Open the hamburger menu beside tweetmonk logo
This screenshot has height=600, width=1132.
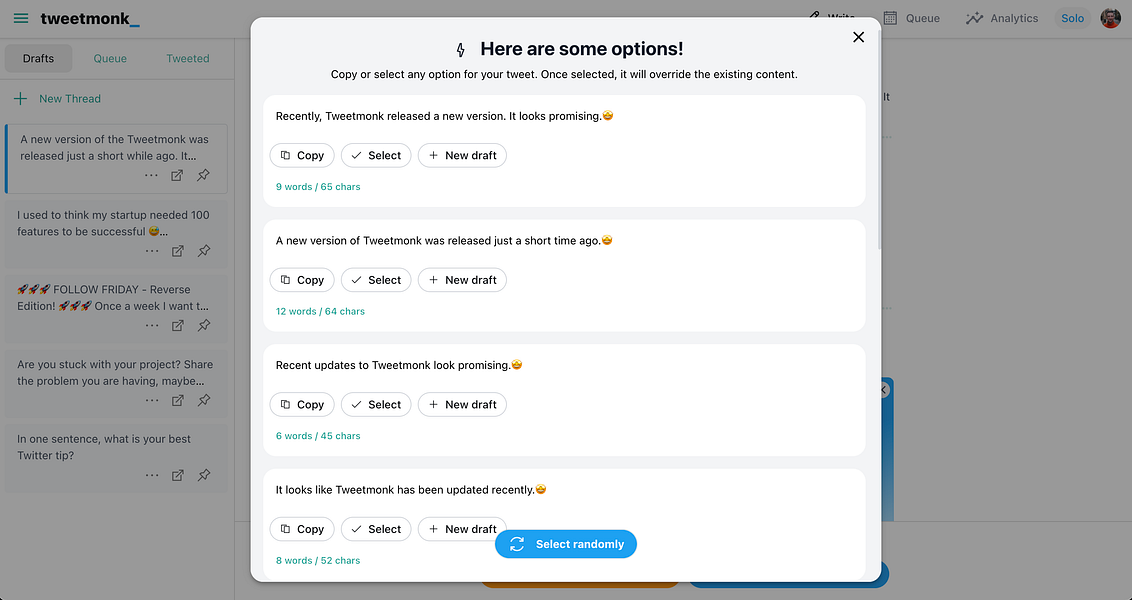[x=21, y=18]
